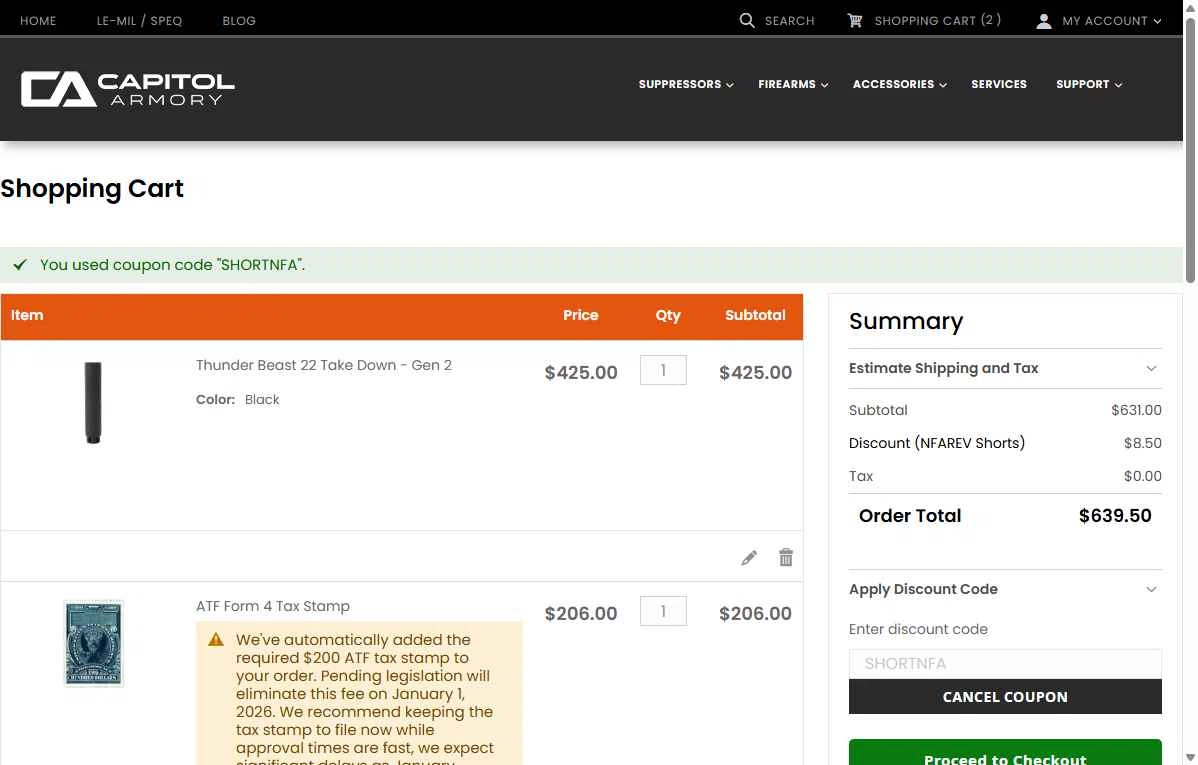
Task: Open the Support dropdown menu
Action: pos(1089,84)
